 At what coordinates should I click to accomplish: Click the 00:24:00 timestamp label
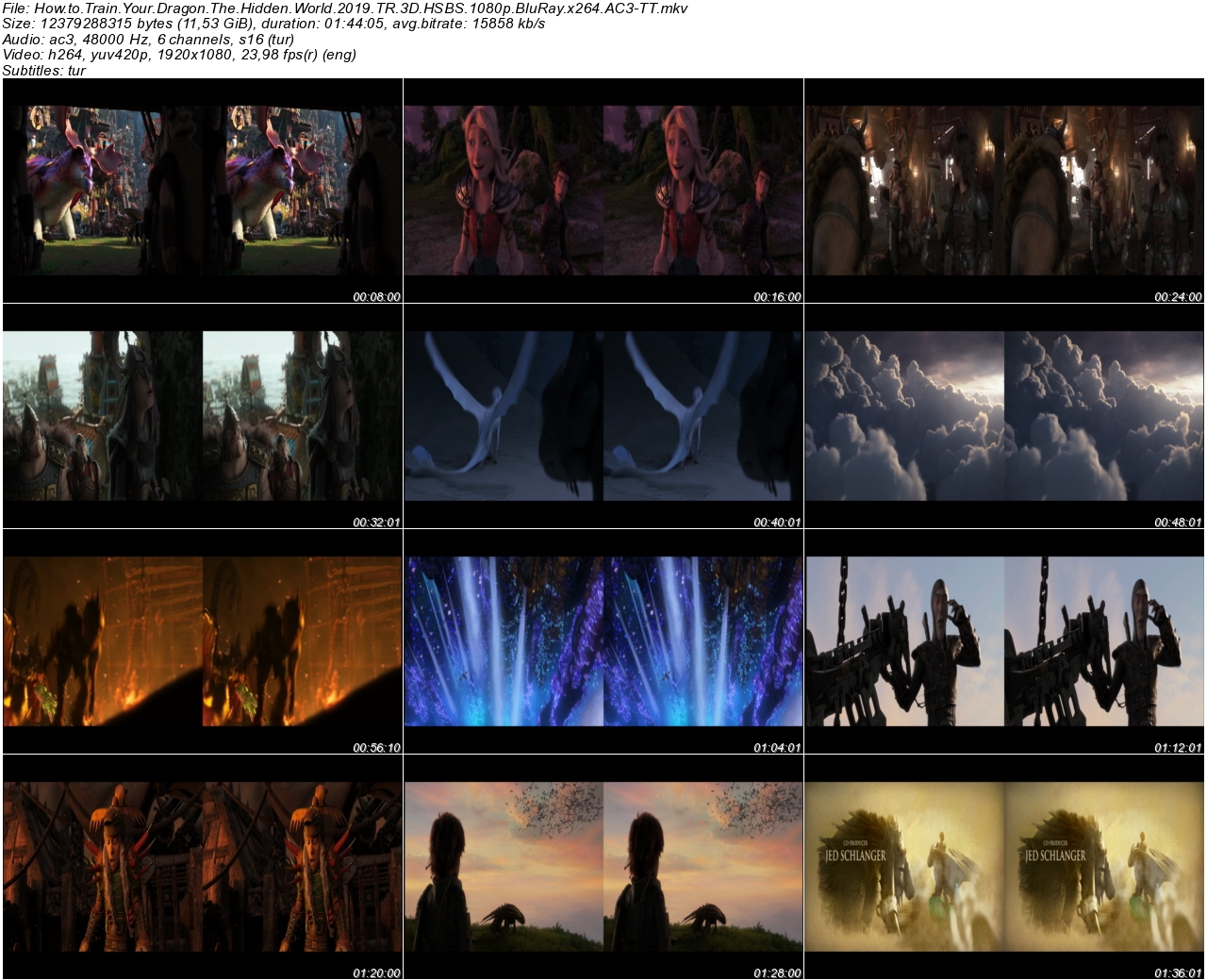tap(1179, 296)
